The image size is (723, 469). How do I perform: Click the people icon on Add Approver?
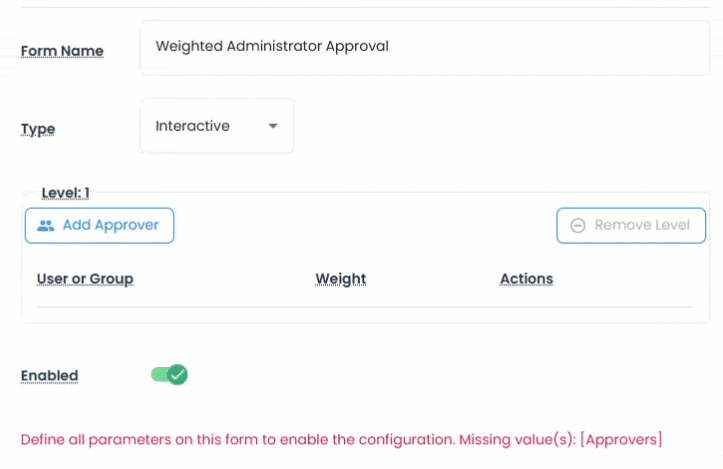point(45,226)
